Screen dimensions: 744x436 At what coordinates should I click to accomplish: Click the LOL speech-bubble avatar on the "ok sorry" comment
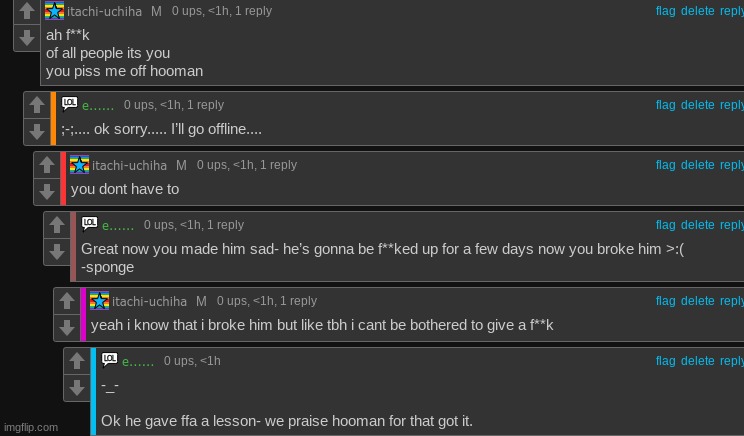(69, 104)
